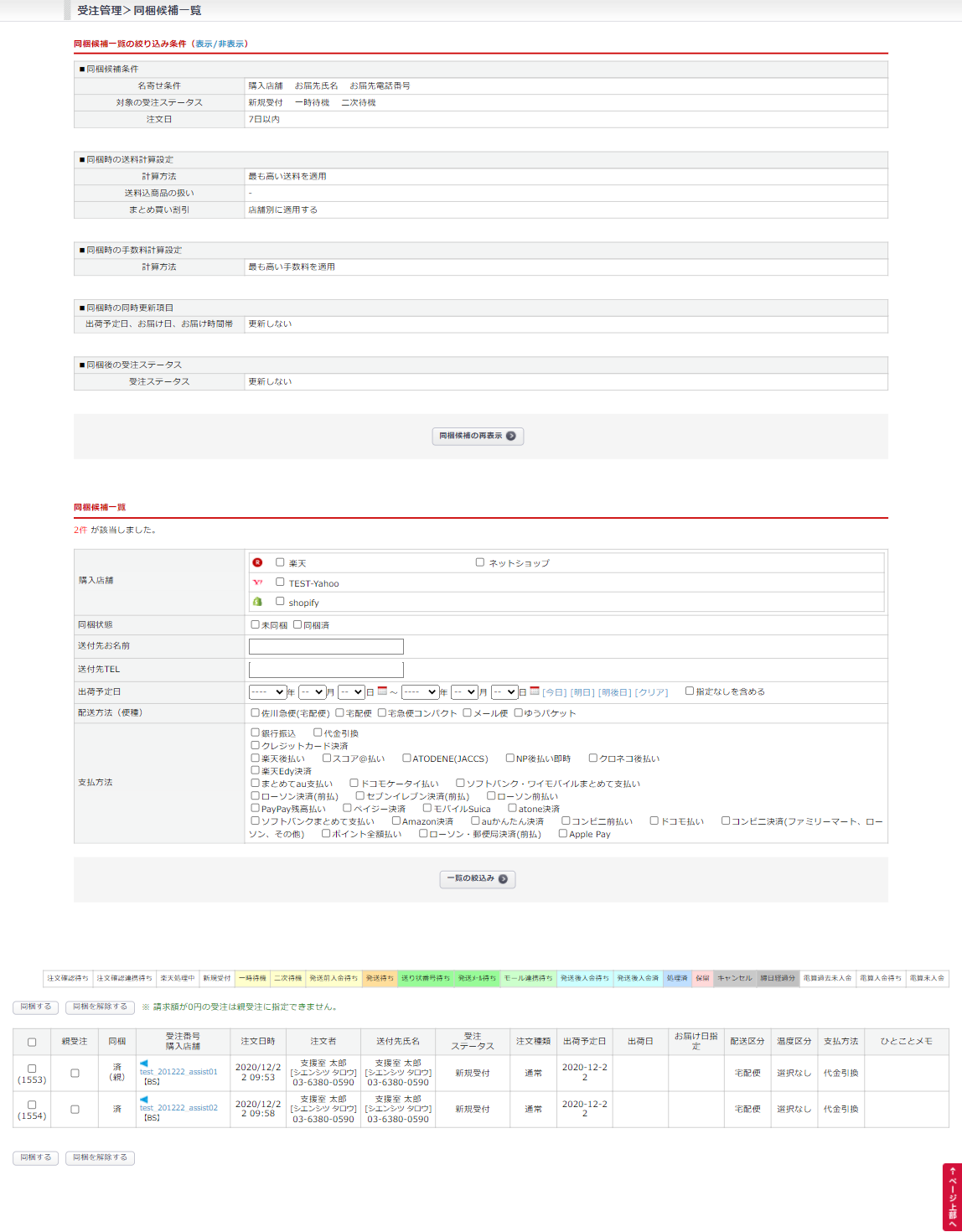Open the end month dropdown for 出荷予定日
The height and width of the screenshot is (1232, 962).
464,692
